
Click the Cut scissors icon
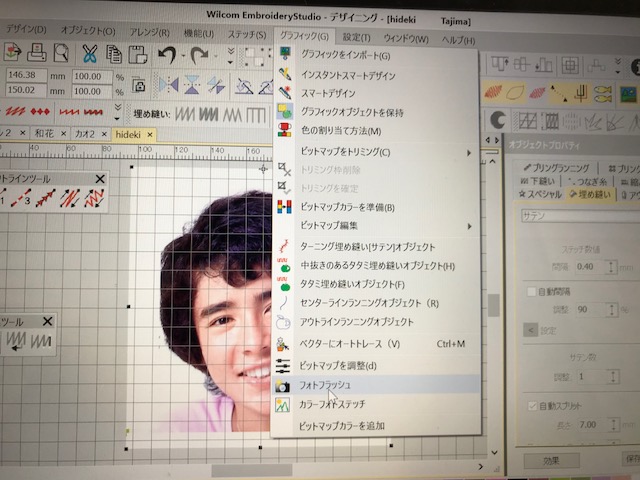tap(89, 53)
